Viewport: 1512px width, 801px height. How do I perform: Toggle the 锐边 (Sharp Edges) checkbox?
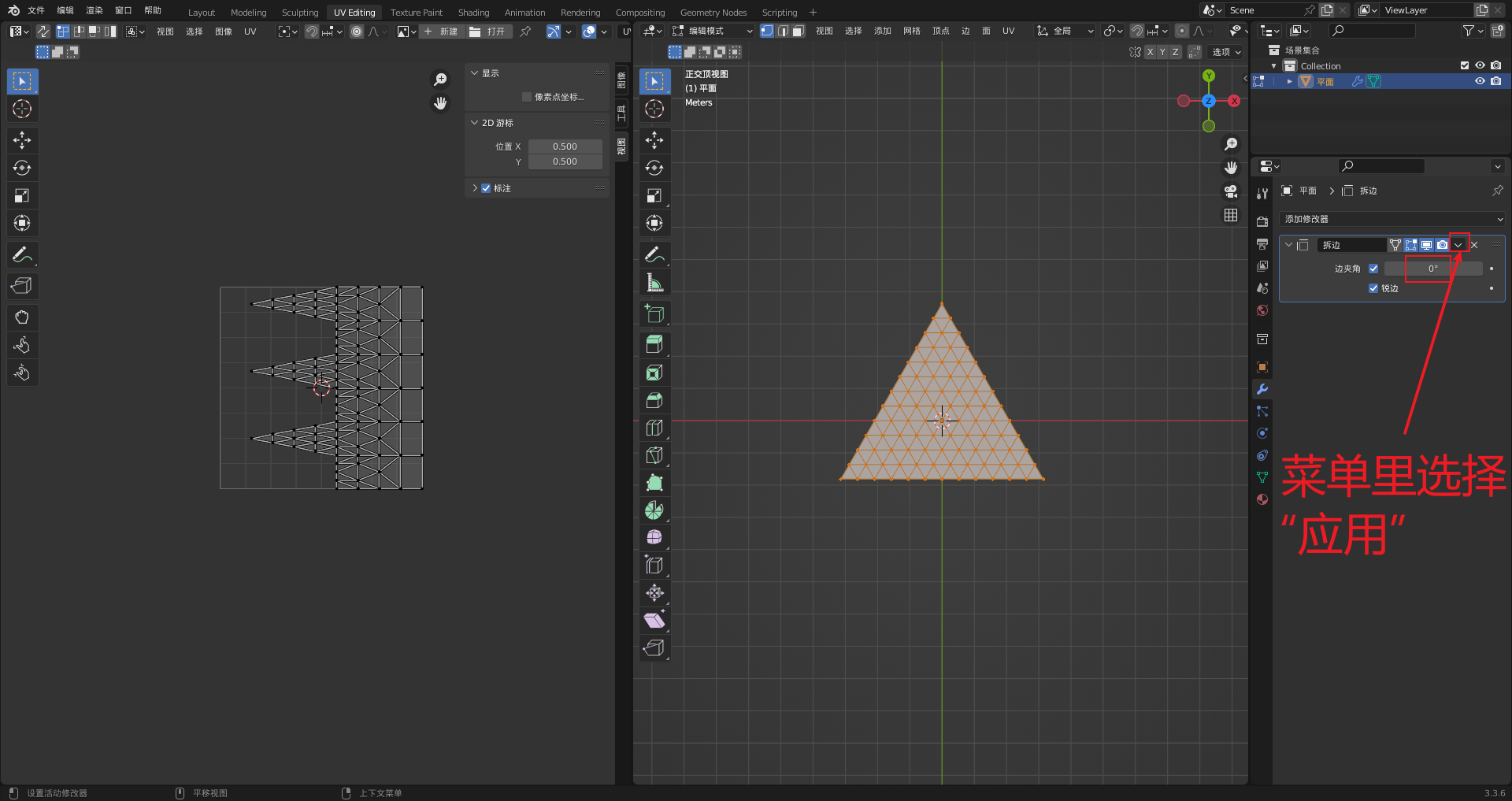pyautogui.click(x=1373, y=288)
